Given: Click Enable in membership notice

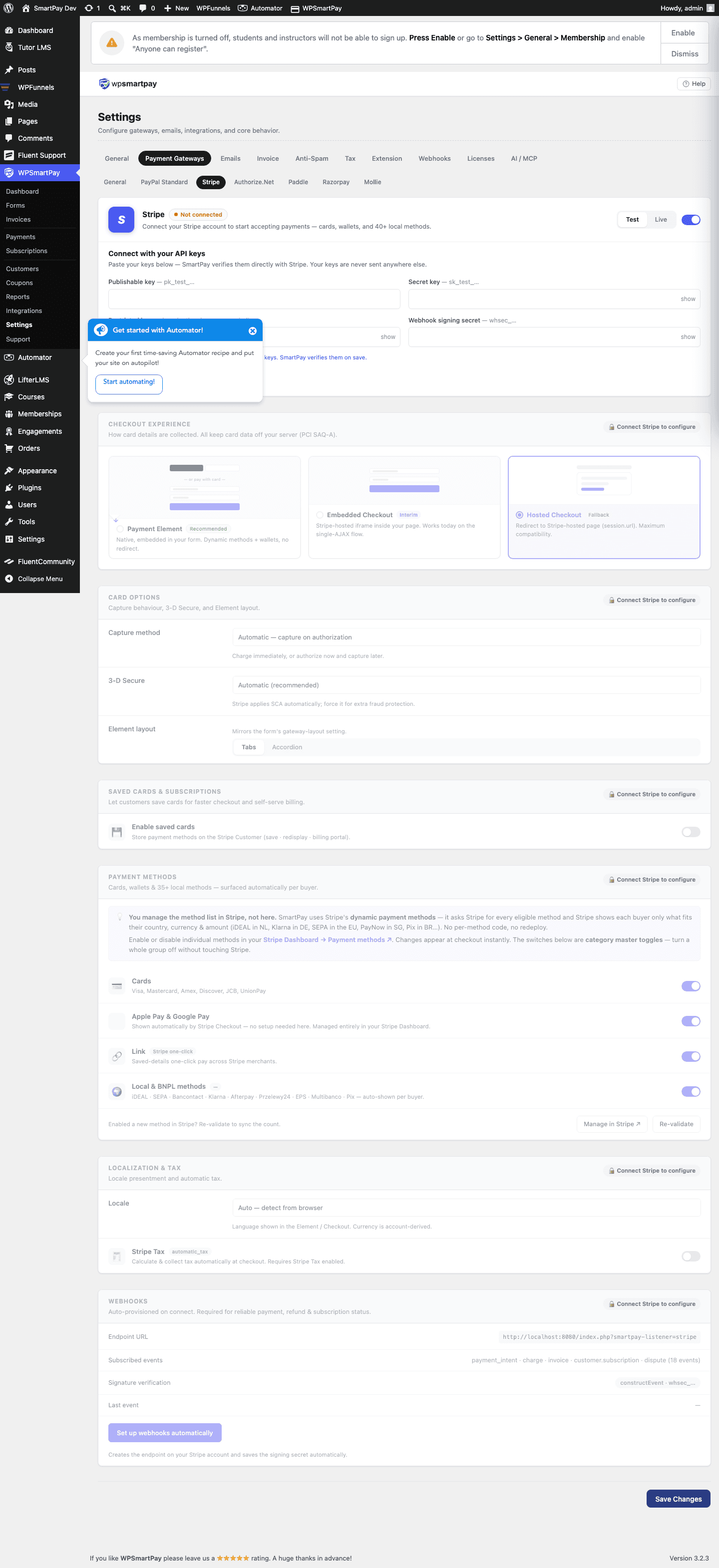Looking at the screenshot, I should [x=683, y=33].
